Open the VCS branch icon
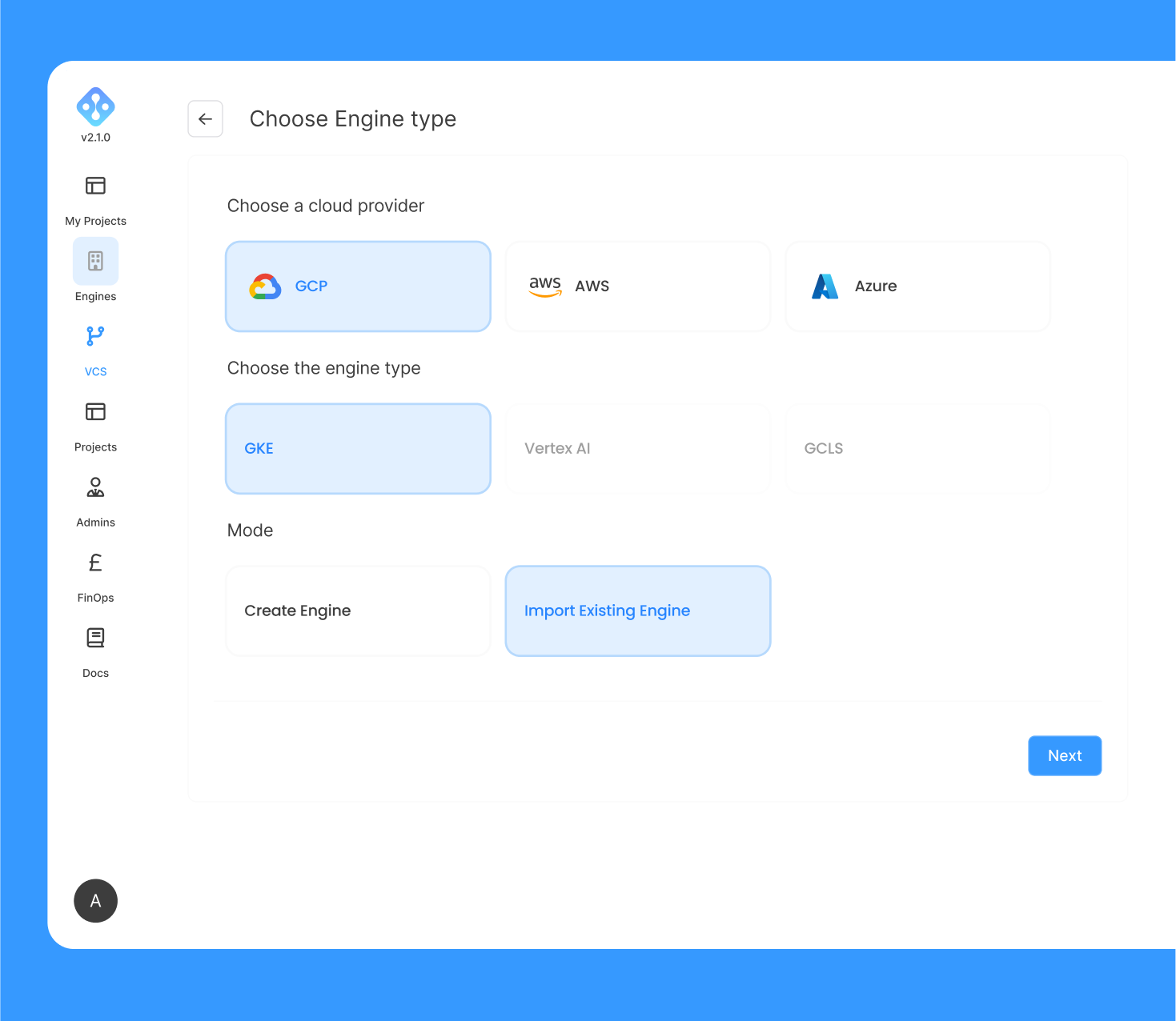The height and width of the screenshot is (1021, 1176). pyautogui.click(x=95, y=336)
